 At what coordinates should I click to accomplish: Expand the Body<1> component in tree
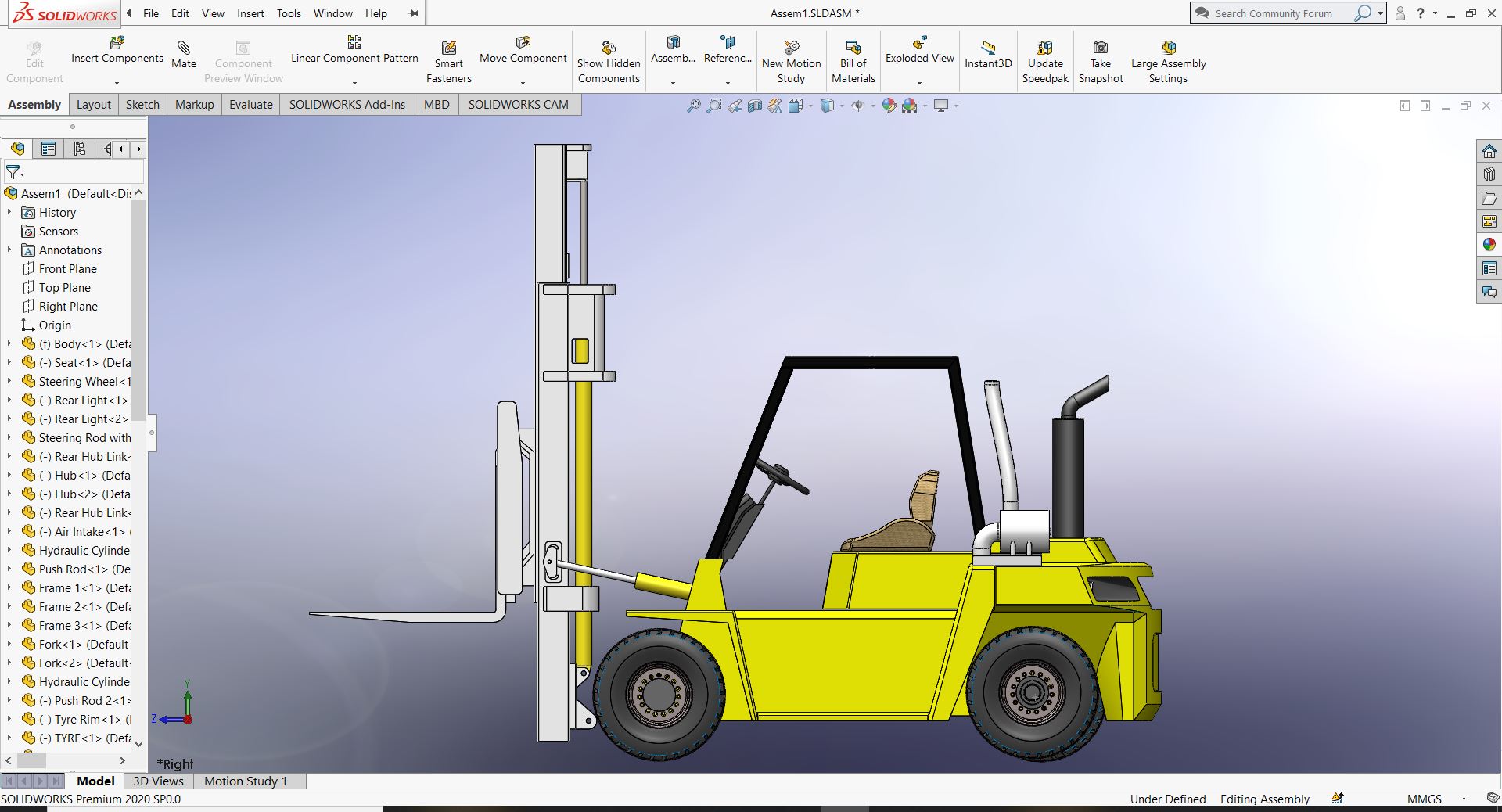(9, 343)
